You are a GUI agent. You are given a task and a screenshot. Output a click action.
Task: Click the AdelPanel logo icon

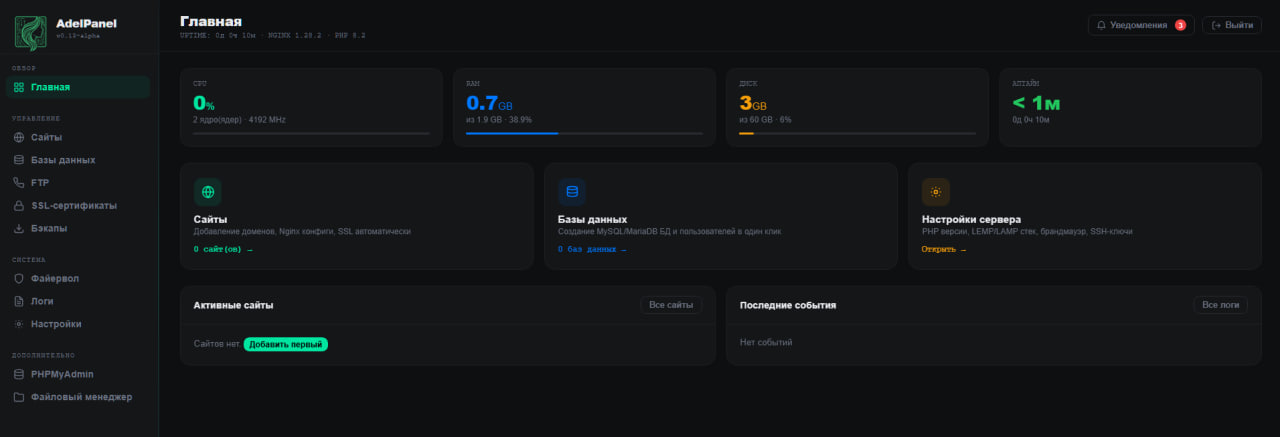(x=30, y=32)
